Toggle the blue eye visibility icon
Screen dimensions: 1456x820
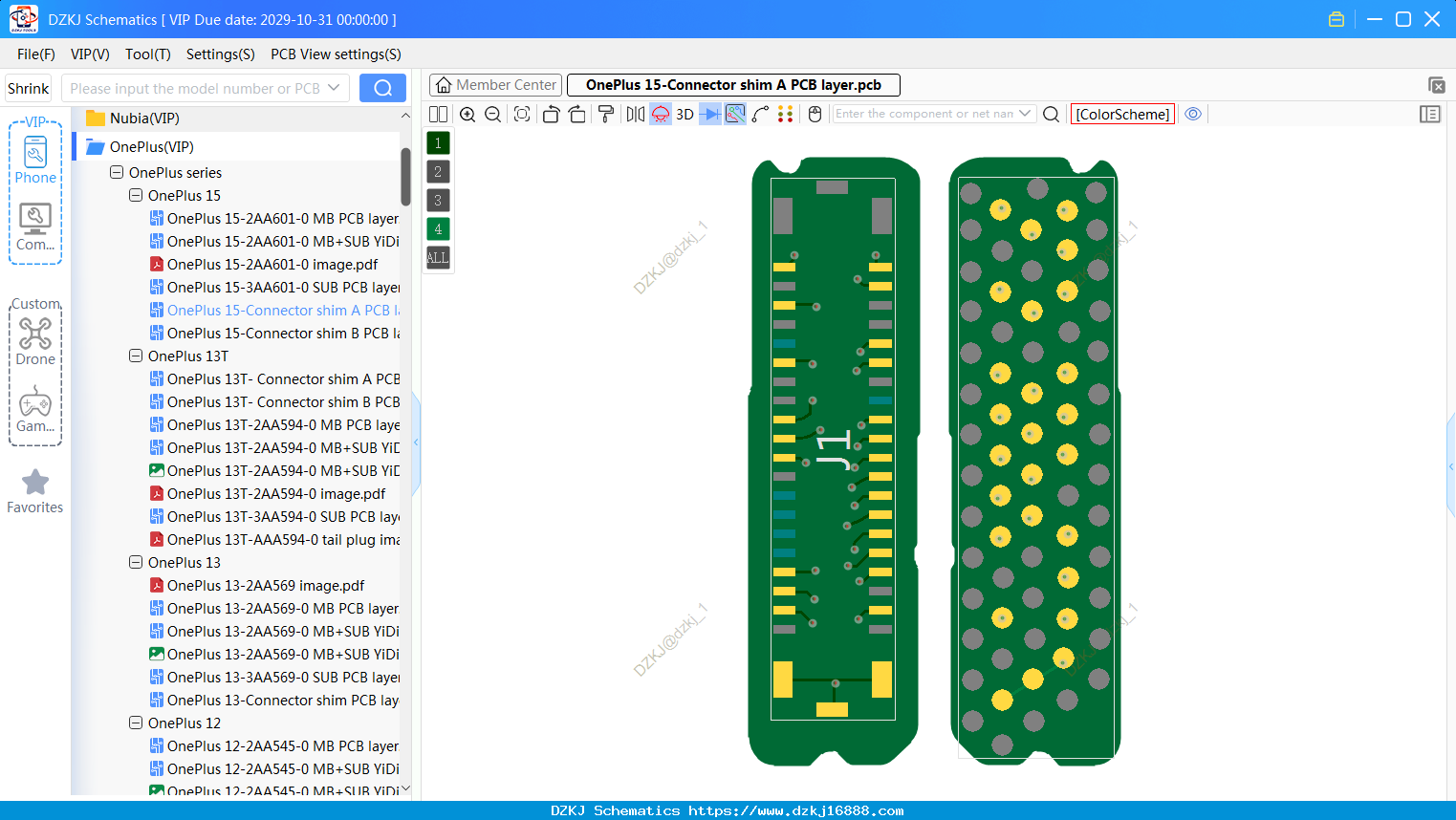(1193, 114)
